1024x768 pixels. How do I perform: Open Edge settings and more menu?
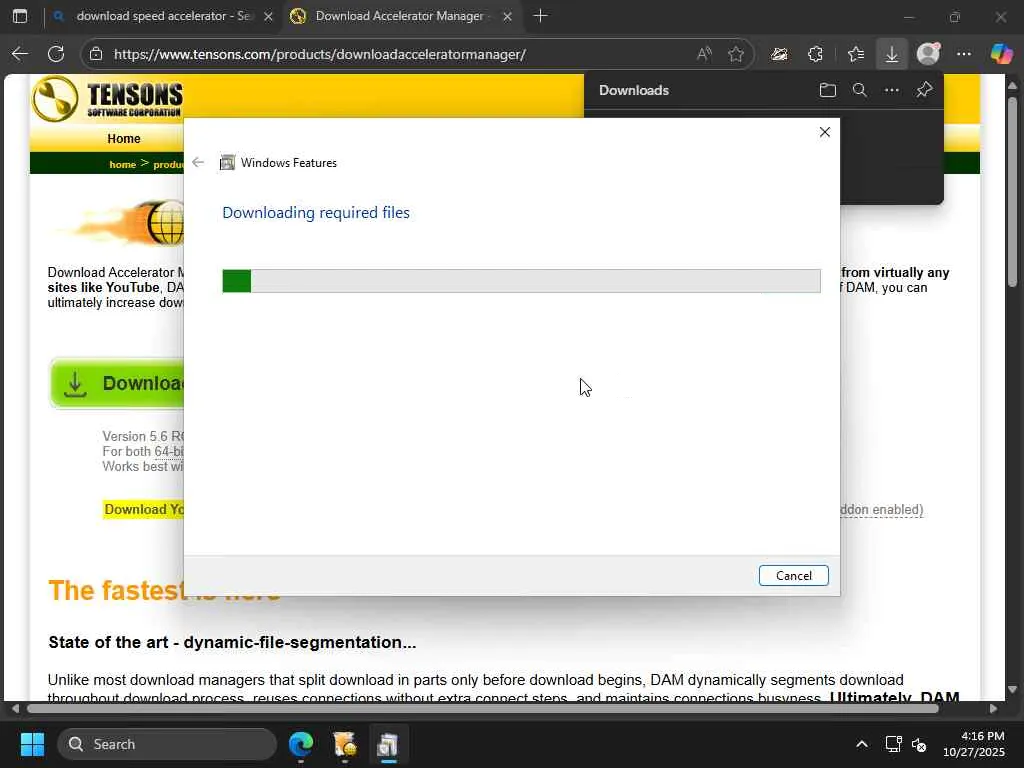pos(964,54)
